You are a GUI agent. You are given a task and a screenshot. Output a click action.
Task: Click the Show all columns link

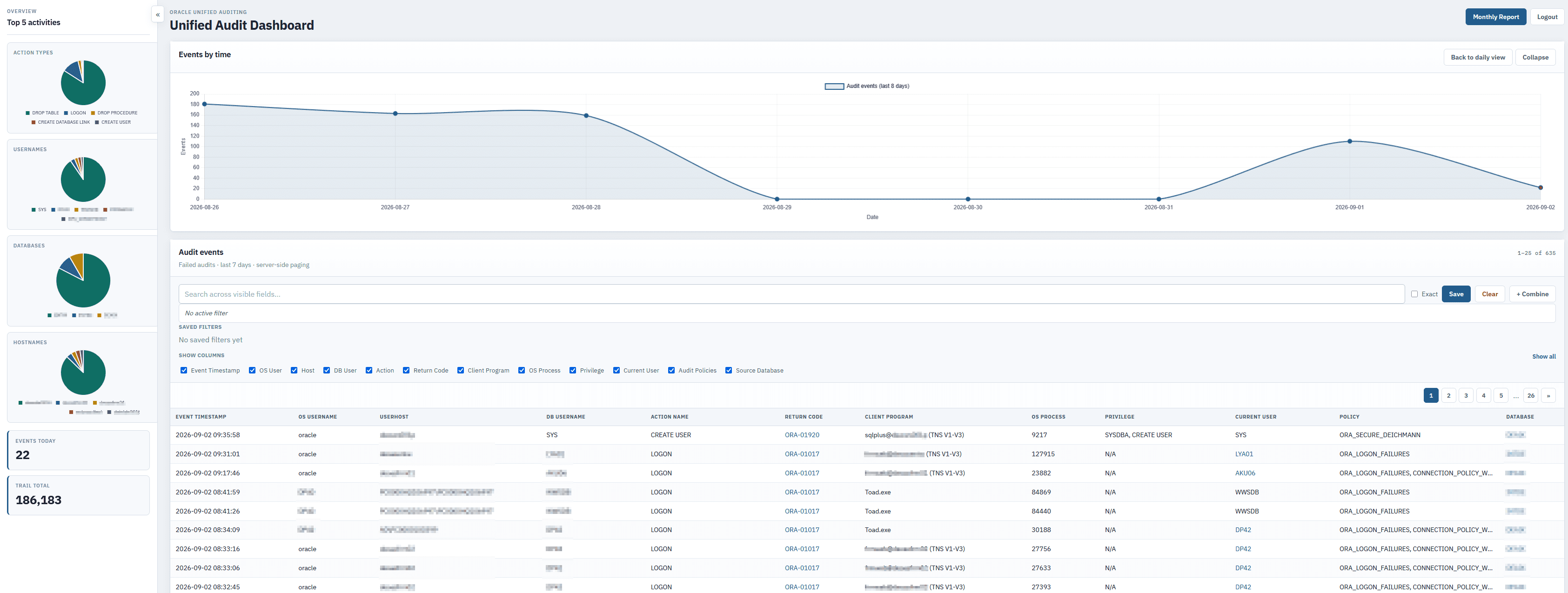(x=1543, y=356)
